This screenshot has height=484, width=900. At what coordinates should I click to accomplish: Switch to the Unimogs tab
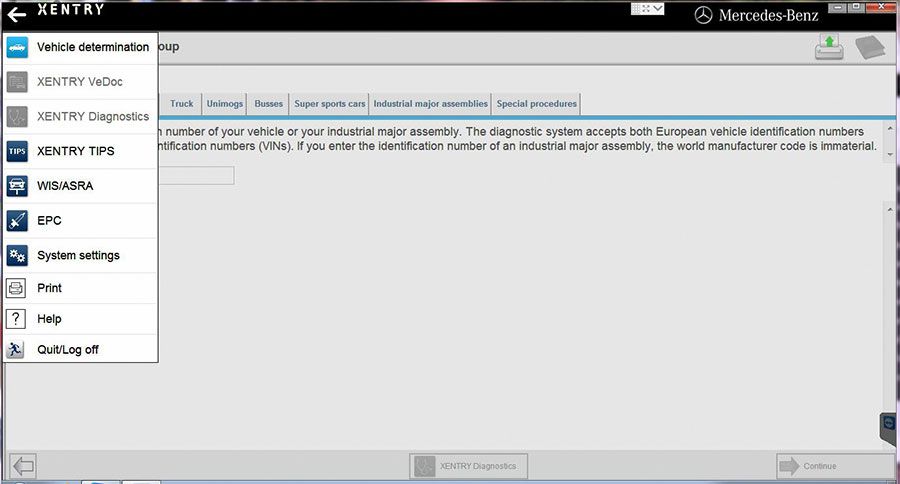coord(225,104)
